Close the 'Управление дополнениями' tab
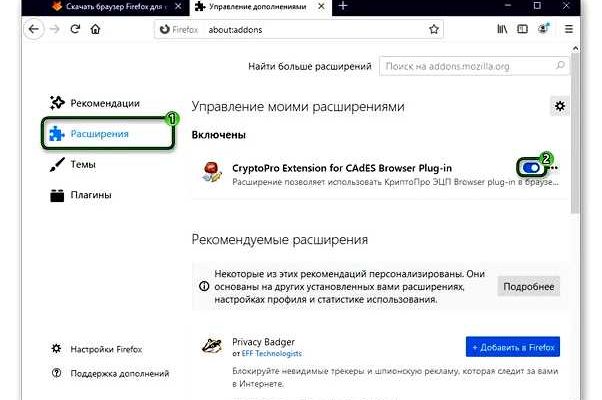The image size is (602, 400). click(321, 6)
